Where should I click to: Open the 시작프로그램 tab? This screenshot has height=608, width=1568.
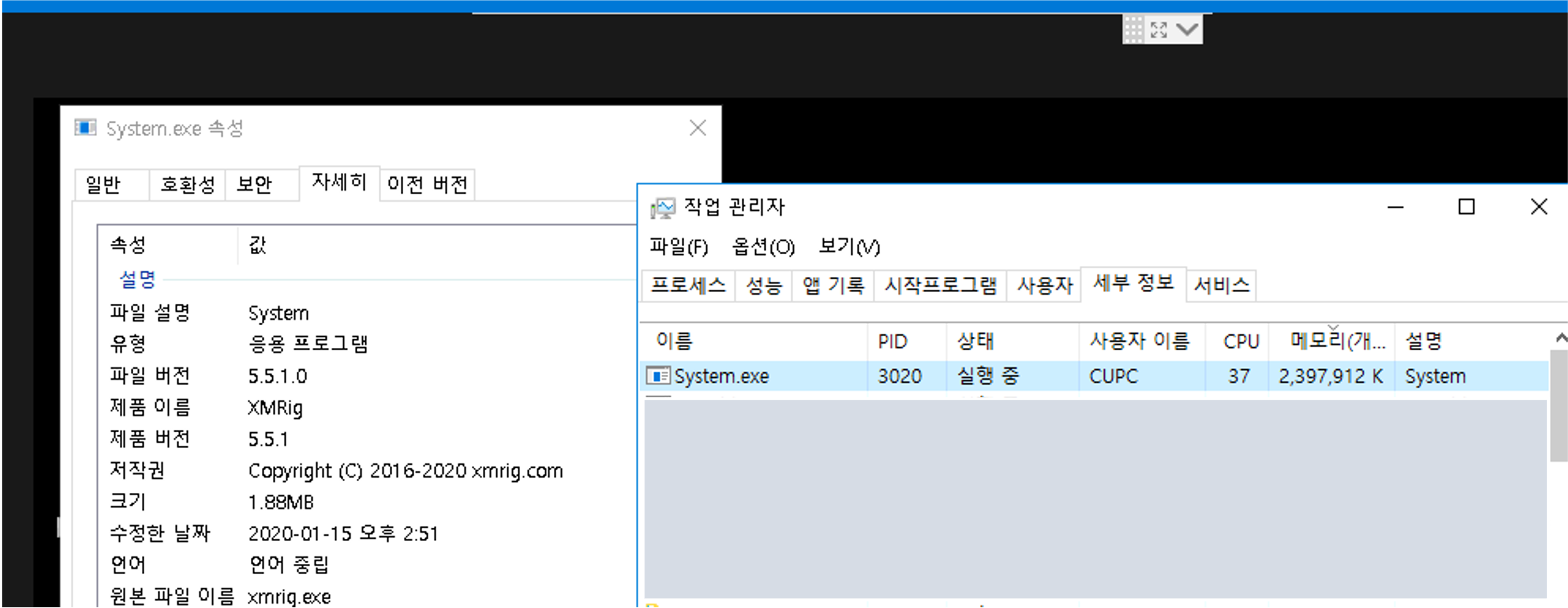click(x=940, y=286)
